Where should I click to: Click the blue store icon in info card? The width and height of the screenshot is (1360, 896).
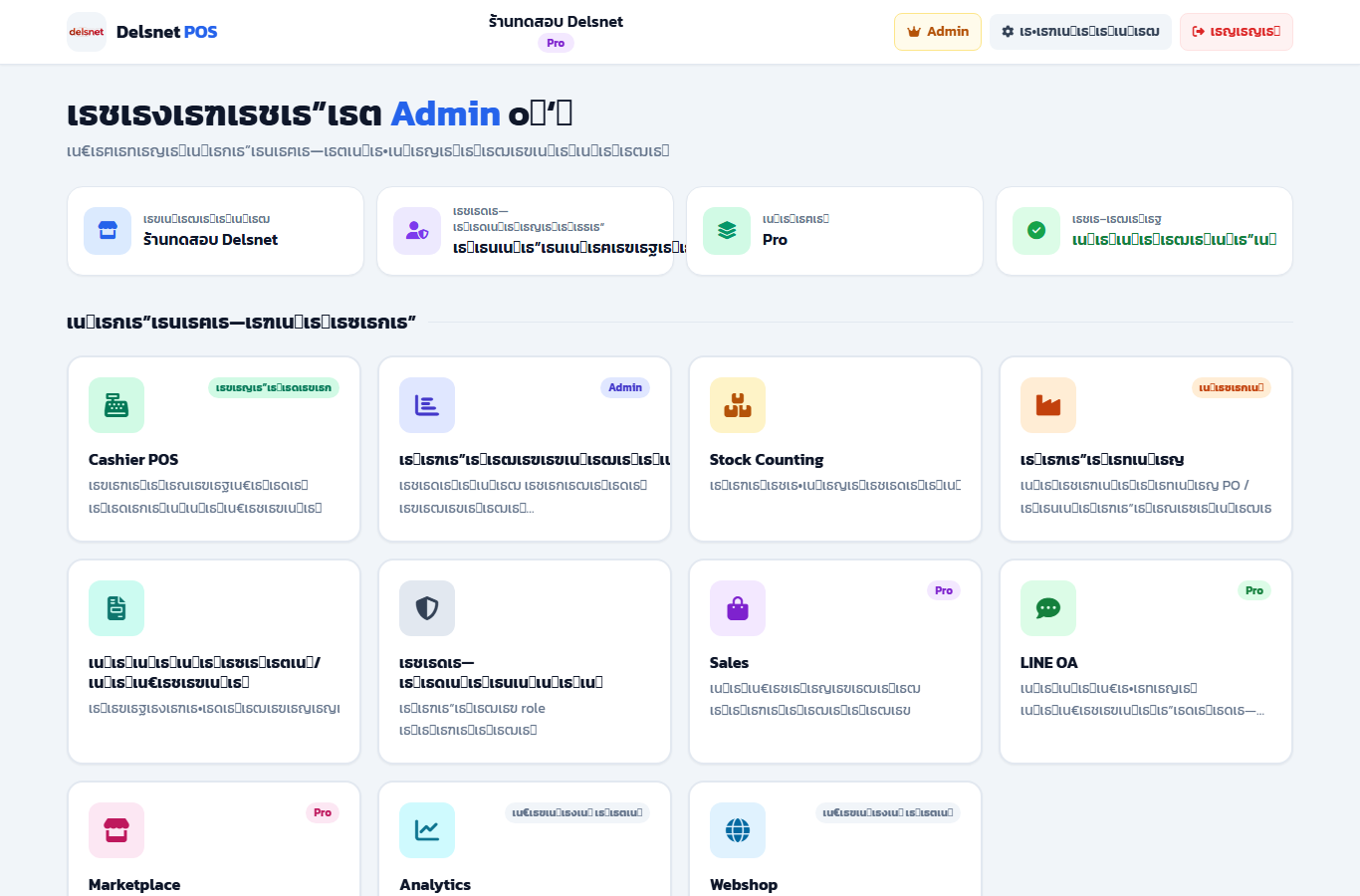coord(108,231)
